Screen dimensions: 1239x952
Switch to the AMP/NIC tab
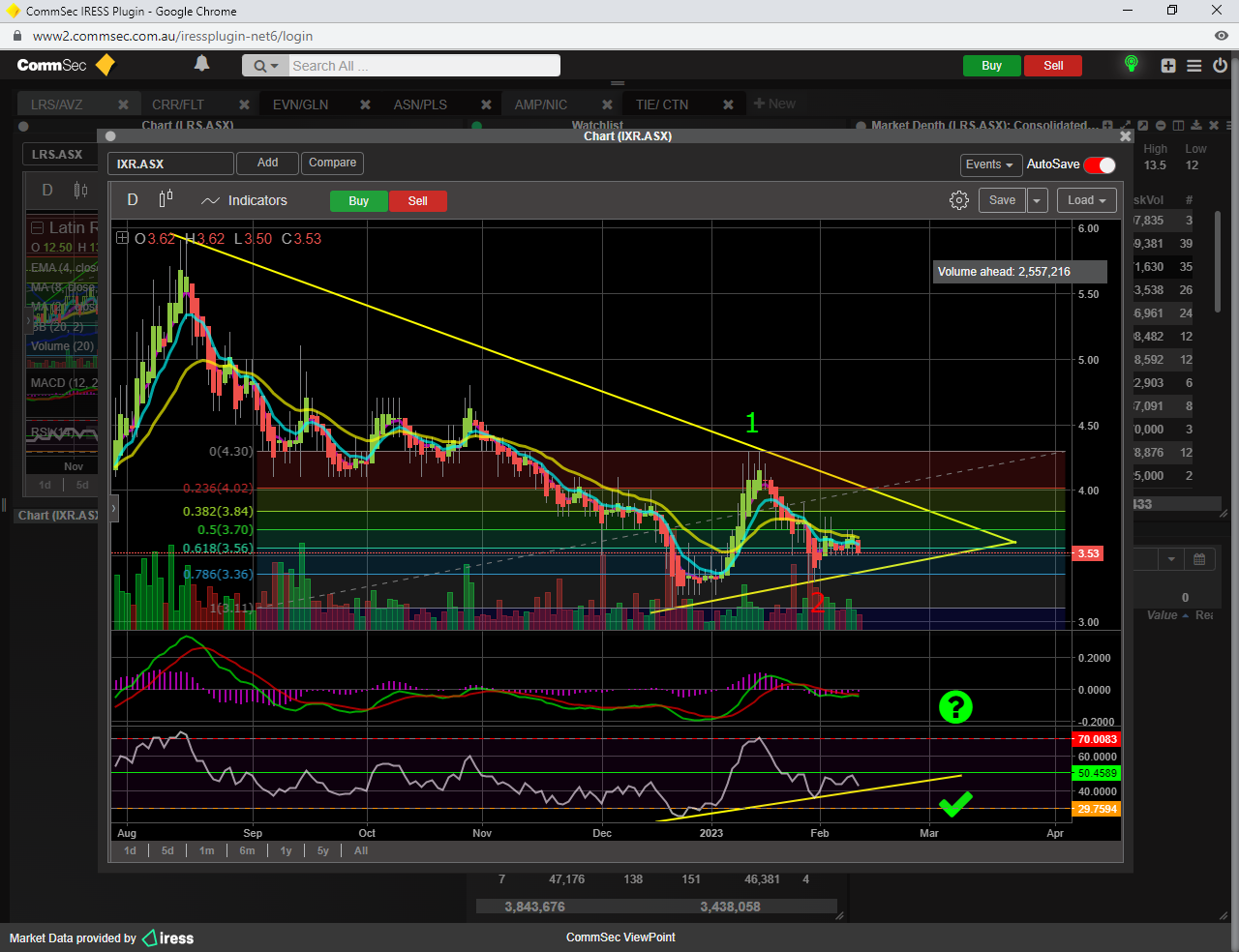tap(540, 104)
